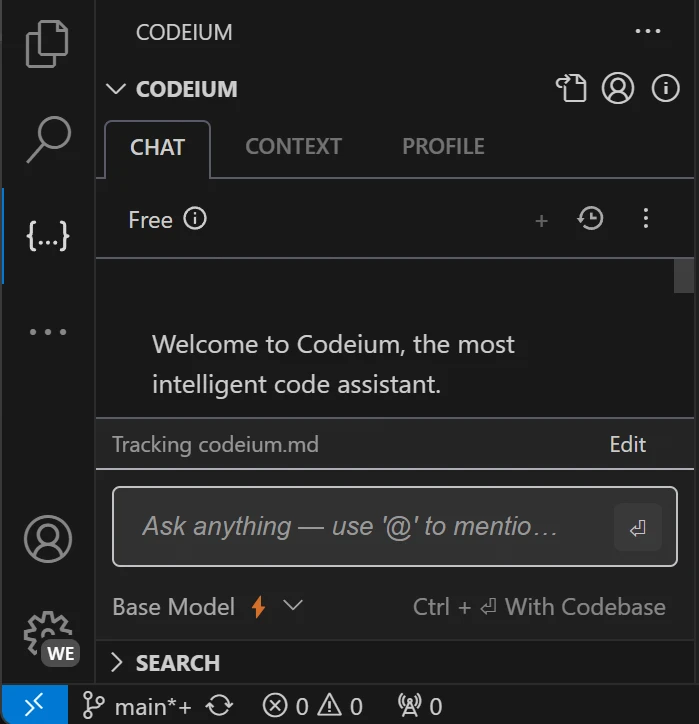This screenshot has width=699, height=724.
Task: Select the Codeium braces icon
Action: [x=47, y=236]
